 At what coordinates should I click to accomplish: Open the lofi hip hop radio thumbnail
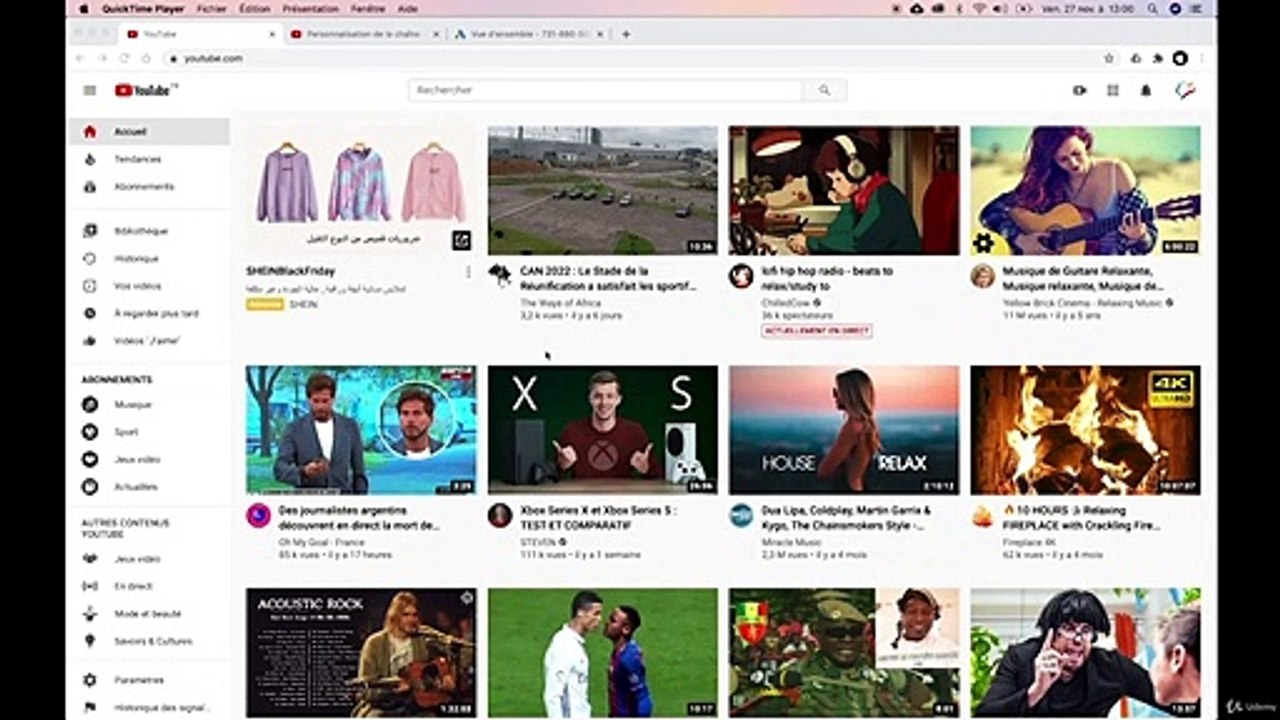click(x=844, y=190)
